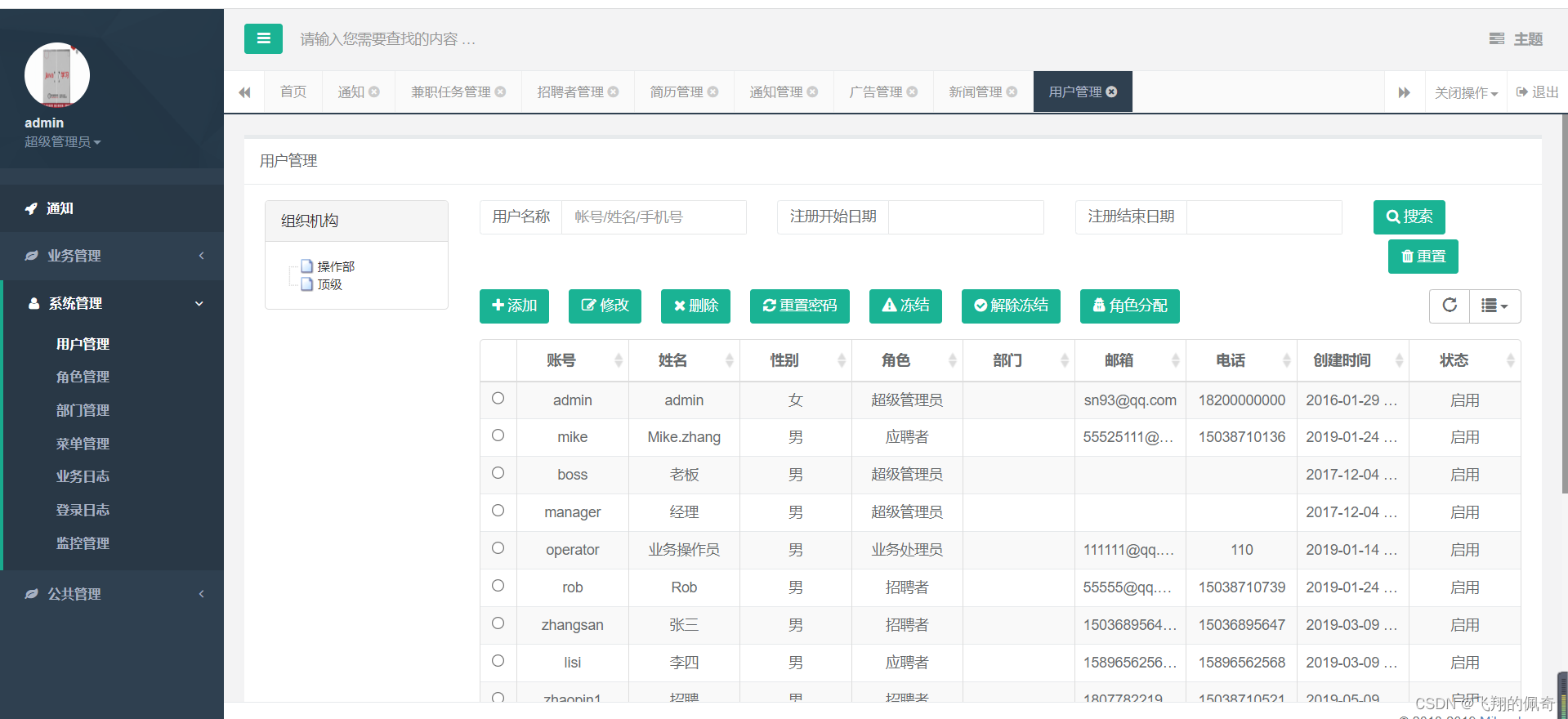Viewport: 1568px width, 719px height.
Task: Click the 添加 add user button
Action: (514, 306)
